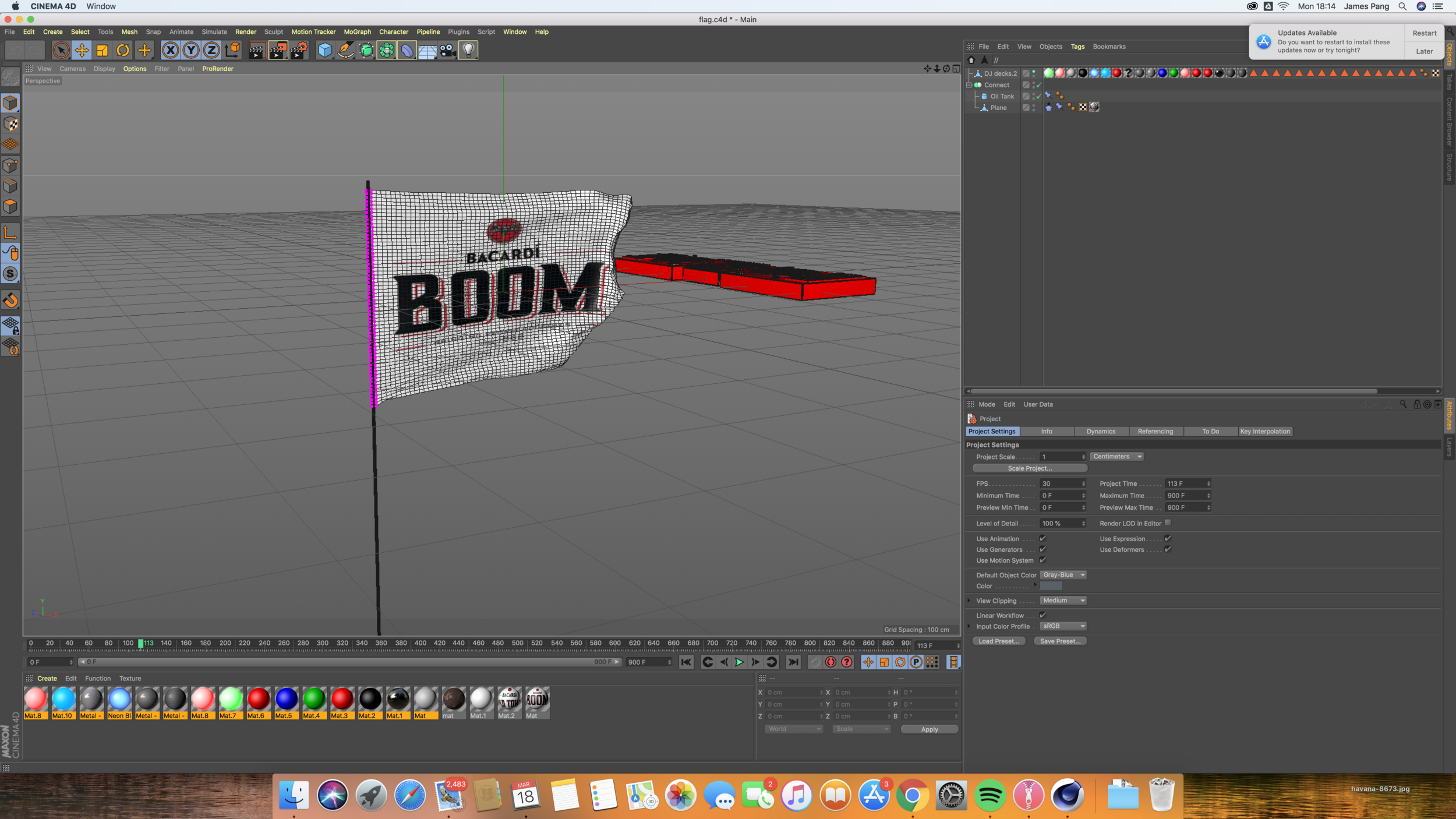Record active objects keyframe
Viewport: 1456px width, 819px height.
pos(815,662)
